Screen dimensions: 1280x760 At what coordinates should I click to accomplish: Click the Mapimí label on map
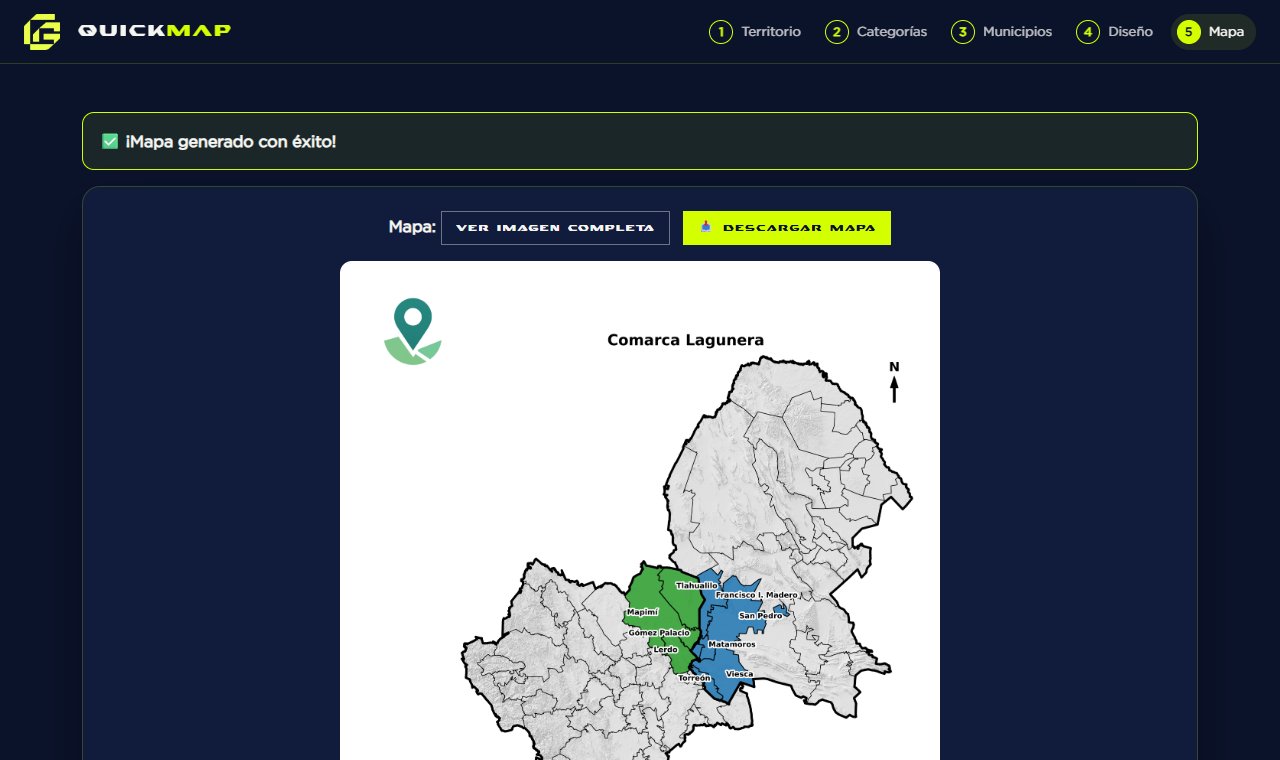642,612
